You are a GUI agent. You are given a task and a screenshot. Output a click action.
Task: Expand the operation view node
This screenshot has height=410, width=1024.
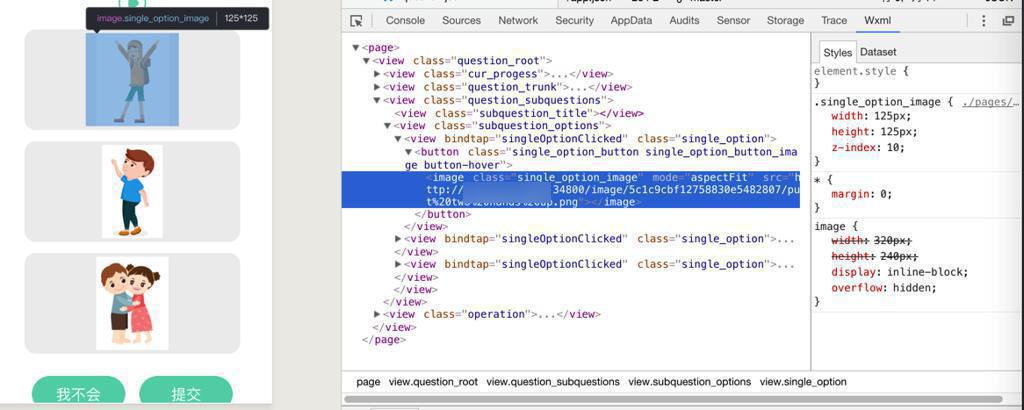pyautogui.click(x=377, y=314)
